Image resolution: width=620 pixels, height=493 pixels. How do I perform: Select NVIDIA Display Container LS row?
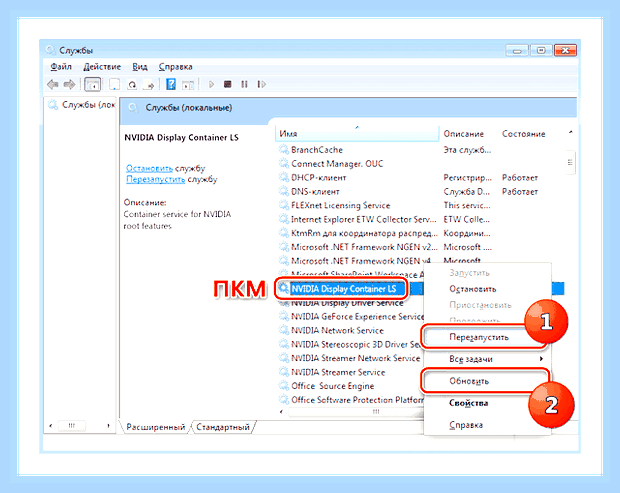[x=343, y=289]
